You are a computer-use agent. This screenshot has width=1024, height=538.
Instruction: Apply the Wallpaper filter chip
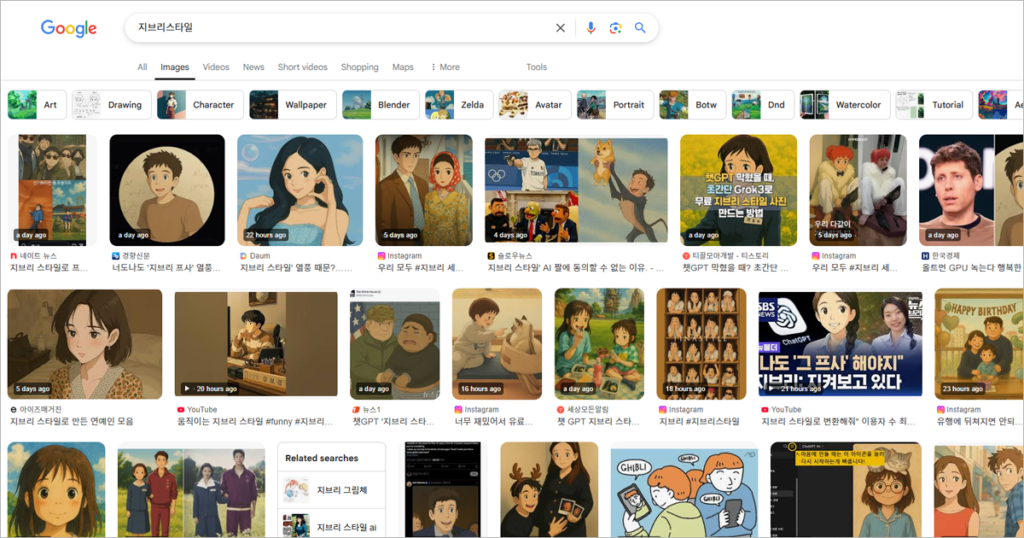[293, 104]
